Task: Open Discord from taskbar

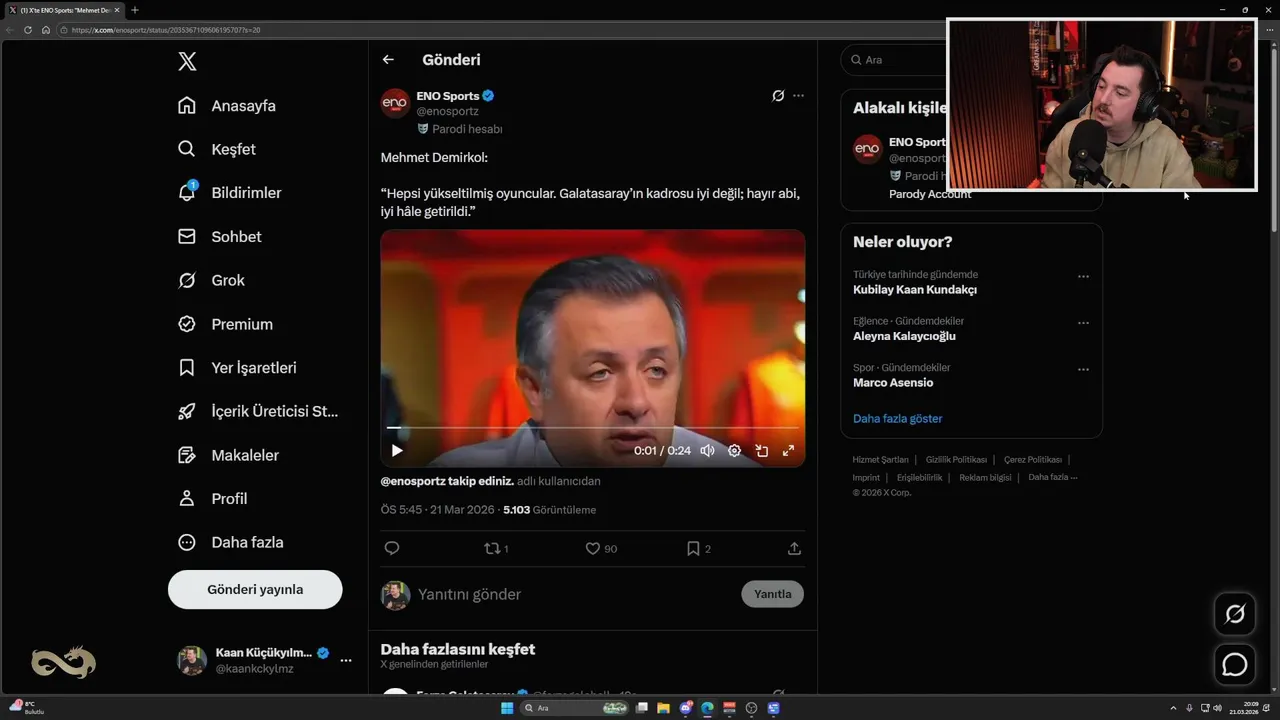Action: coord(686,708)
